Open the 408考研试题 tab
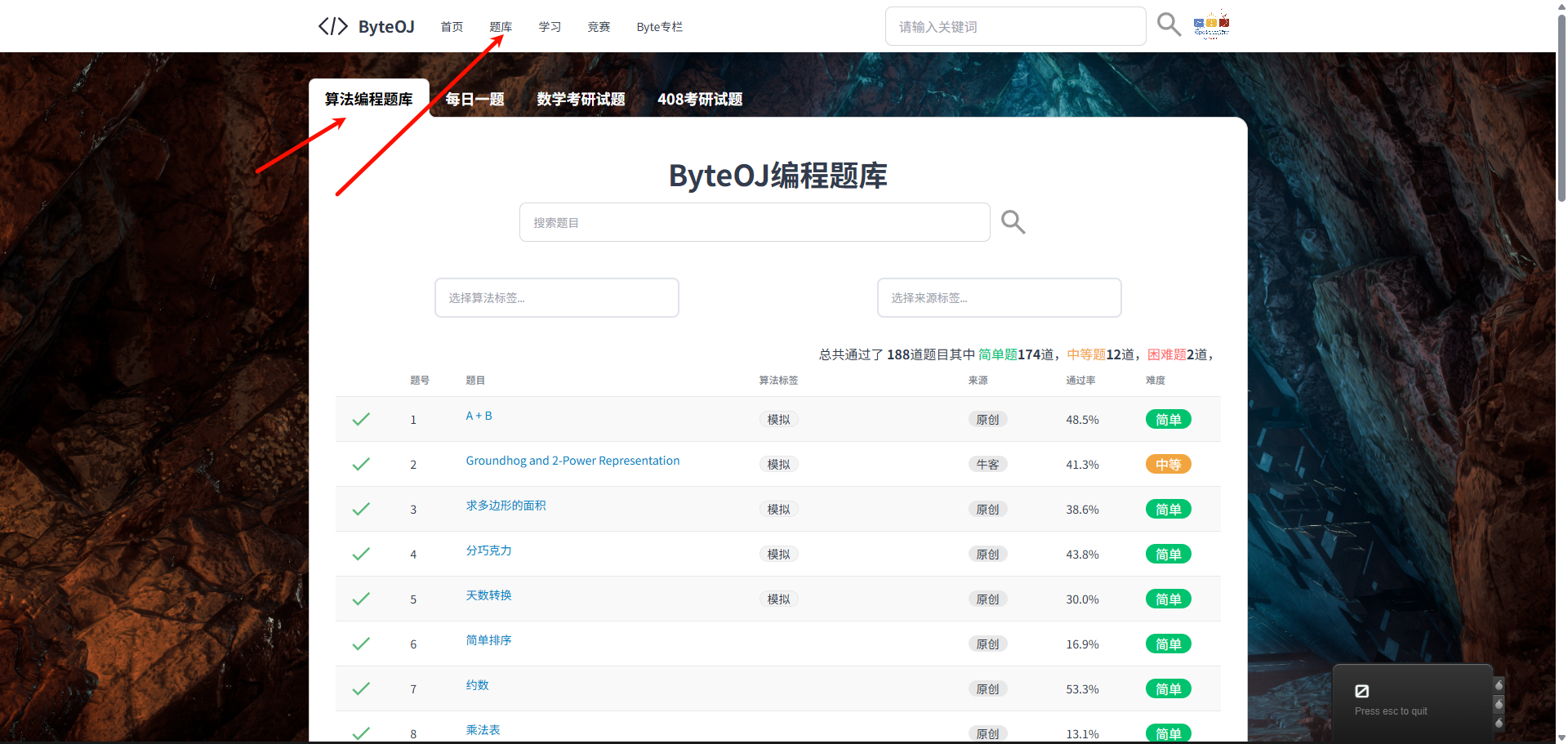Image resolution: width=1568 pixels, height=744 pixels. tap(700, 99)
